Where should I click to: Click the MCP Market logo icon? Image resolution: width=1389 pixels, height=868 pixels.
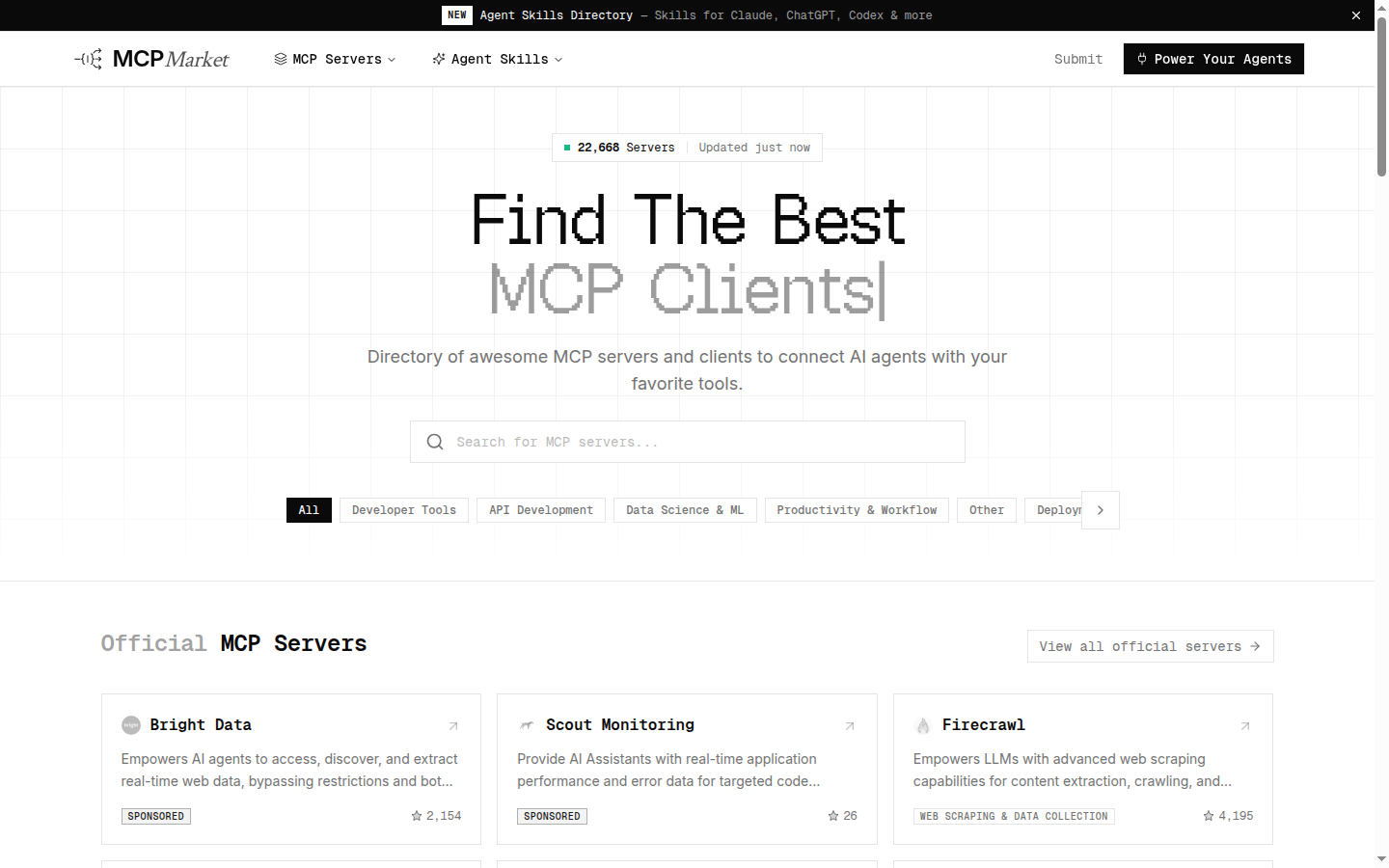click(x=89, y=59)
